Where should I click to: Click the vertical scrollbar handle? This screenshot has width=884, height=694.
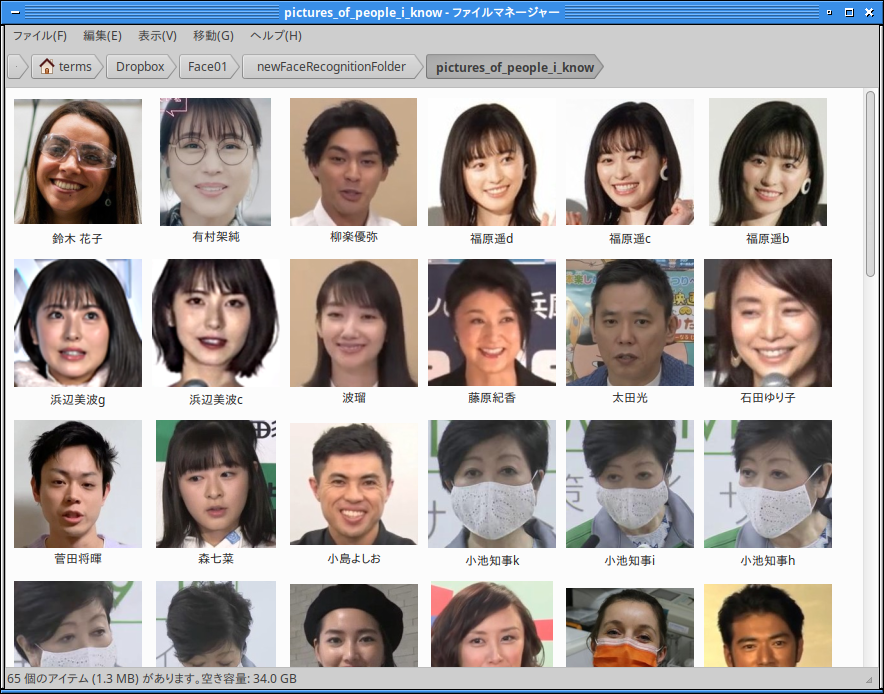(871, 183)
